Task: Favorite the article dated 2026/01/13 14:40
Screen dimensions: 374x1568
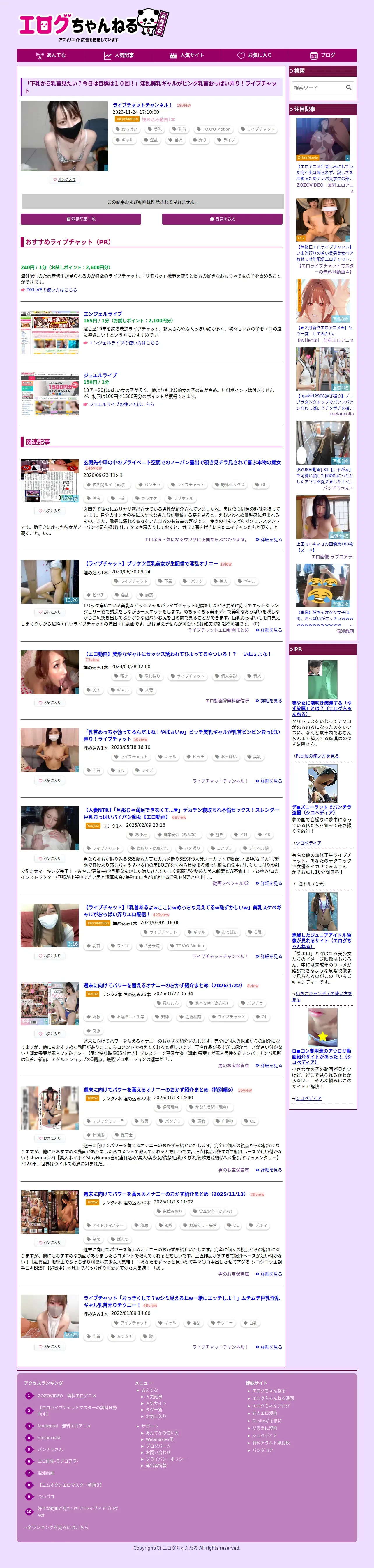Action: coord(49,1138)
